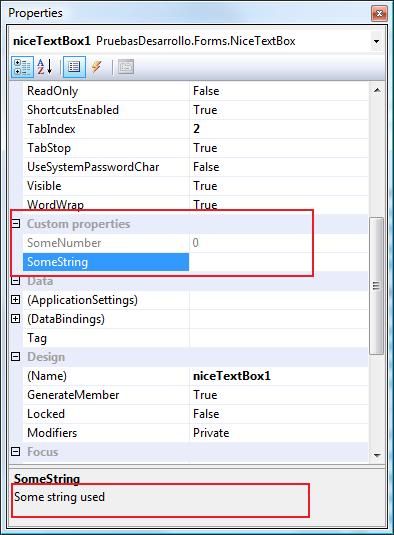This screenshot has height=535, width=394.
Task: Collapse the Focus category
Action: pos(16,451)
